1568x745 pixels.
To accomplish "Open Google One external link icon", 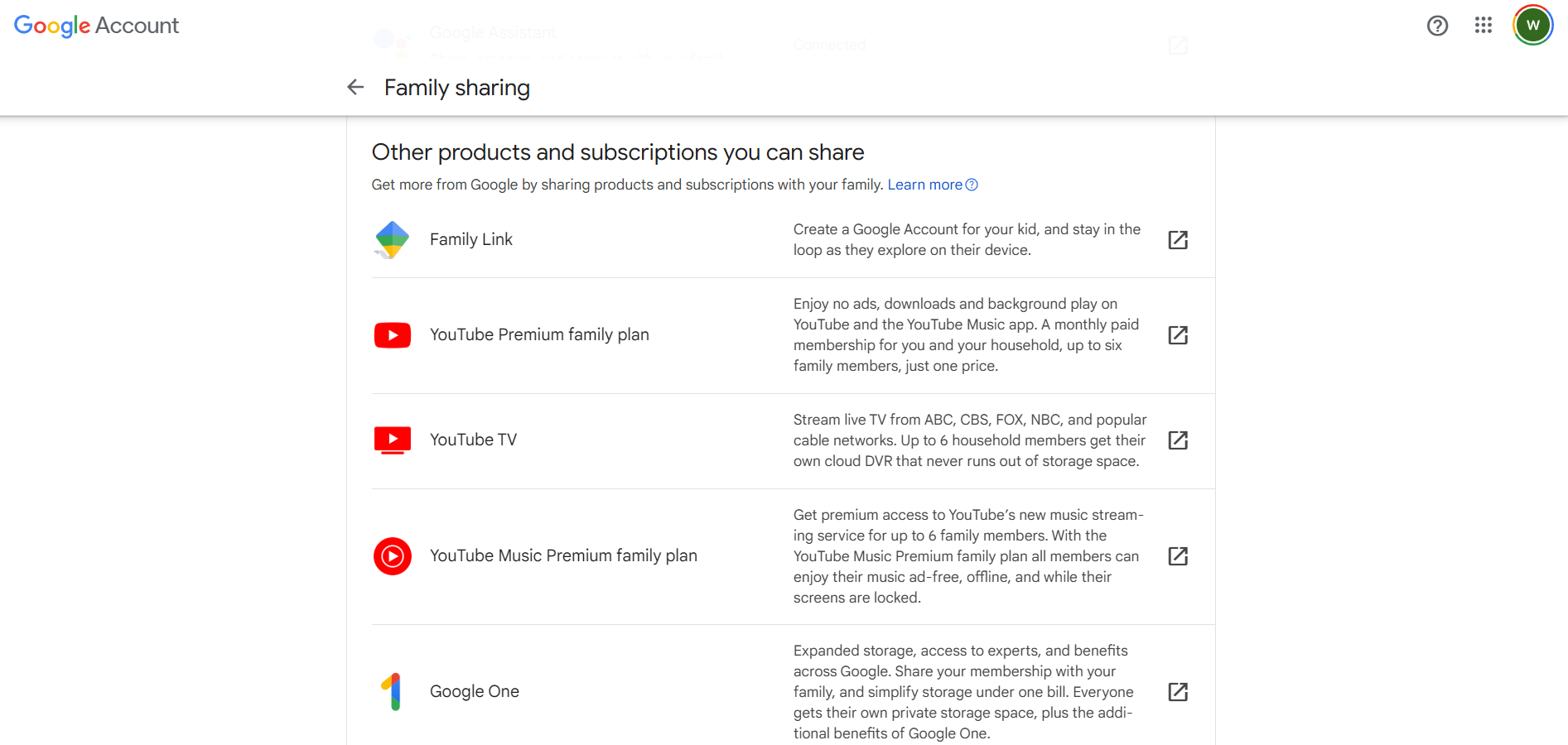I will click(x=1178, y=692).
